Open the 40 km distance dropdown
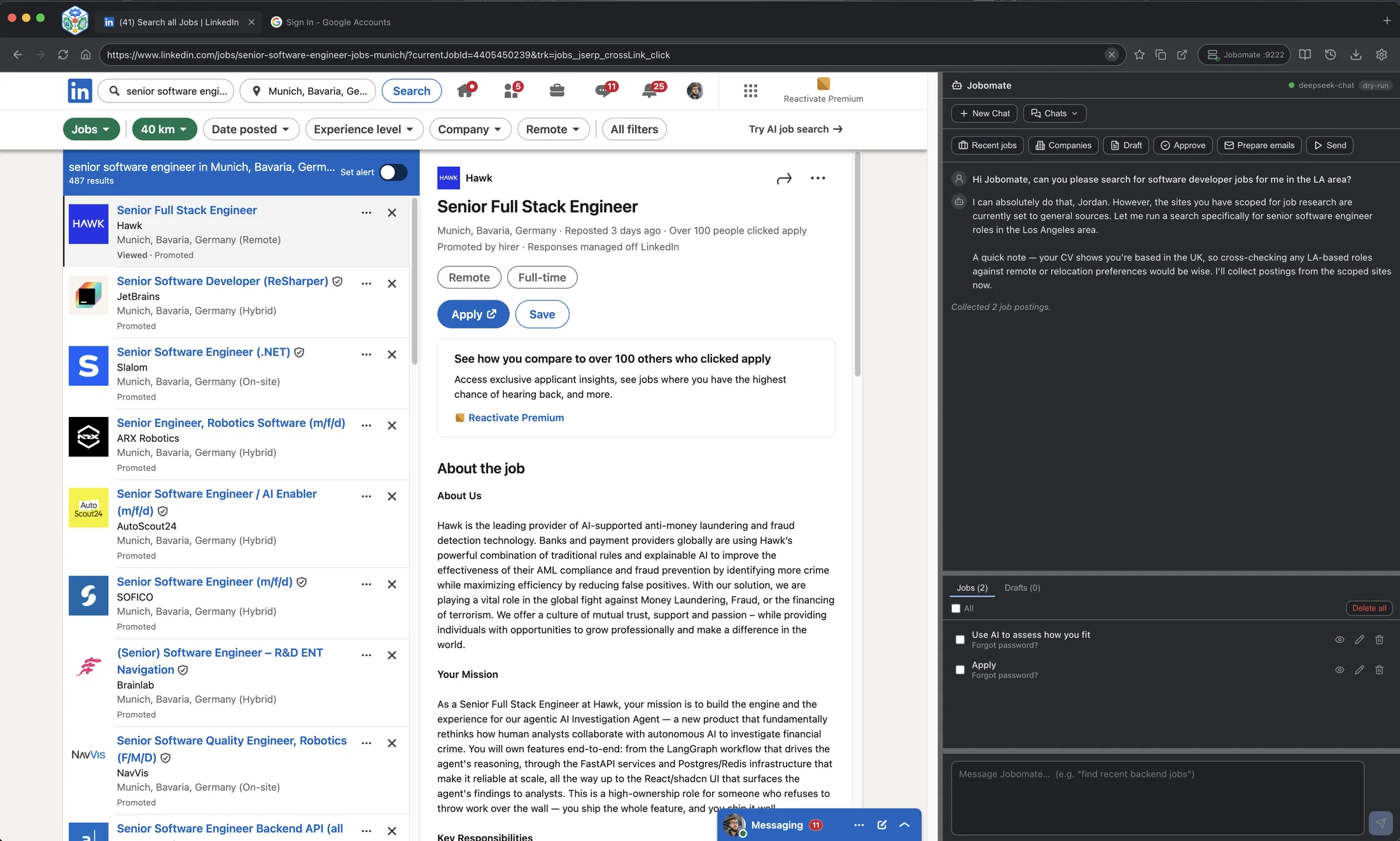Viewport: 1400px width, 841px height. [164, 129]
